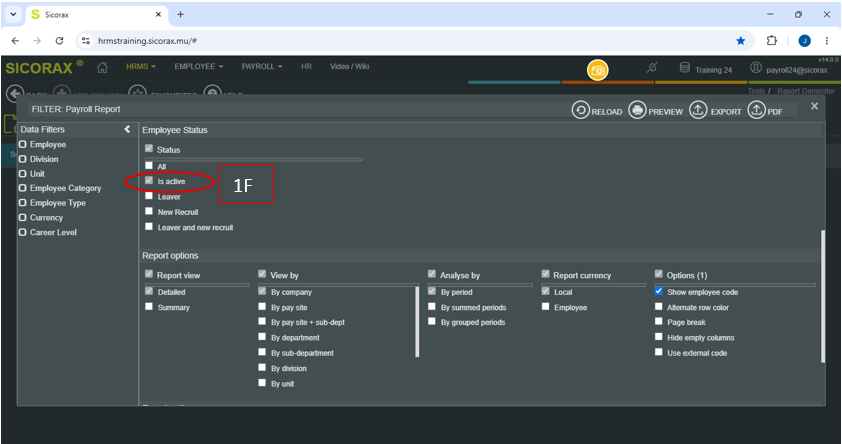Check the By summed periods checkbox
The height and width of the screenshot is (444, 842).
432,307
